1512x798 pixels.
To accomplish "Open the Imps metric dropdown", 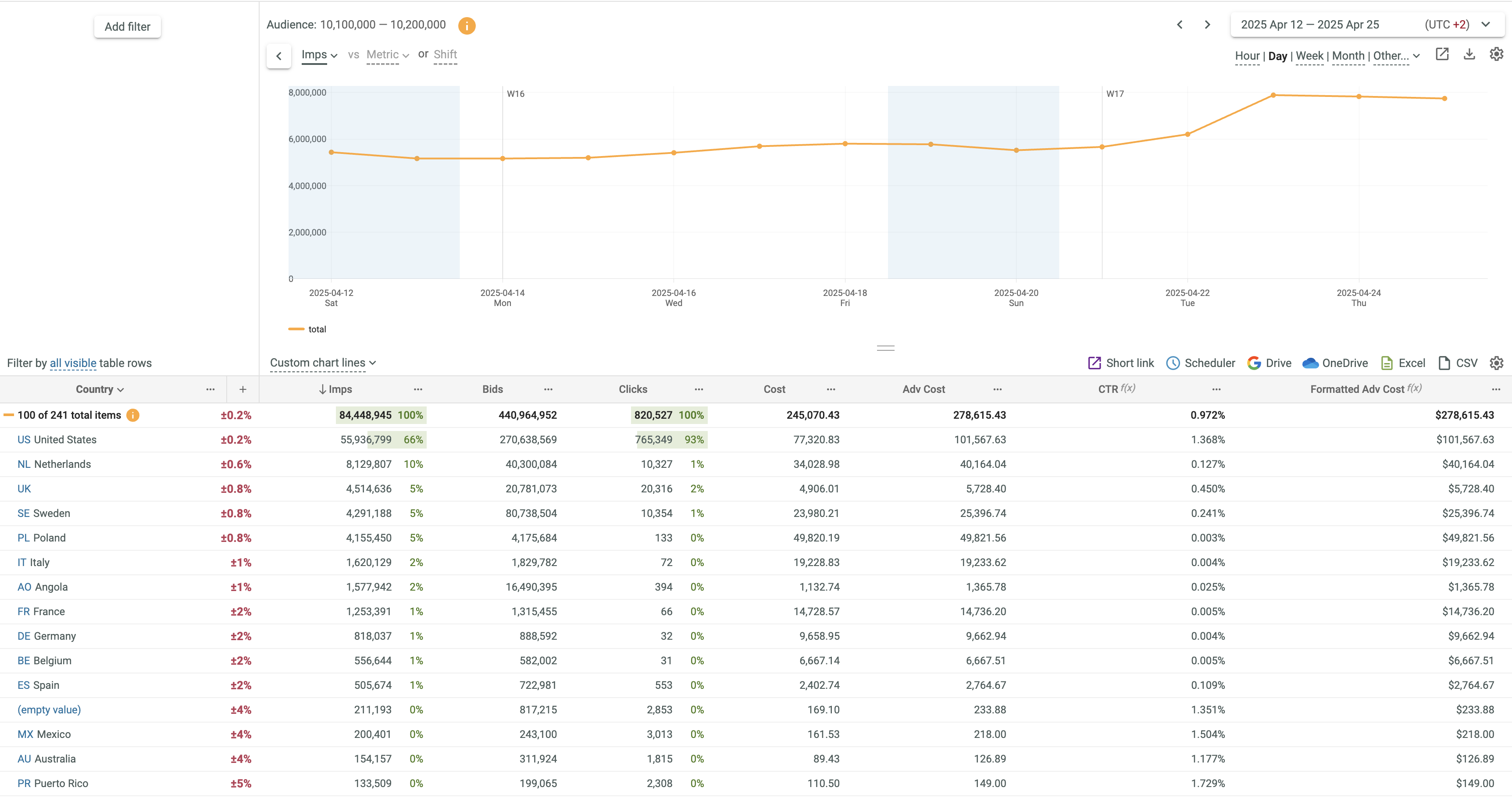I will point(319,55).
